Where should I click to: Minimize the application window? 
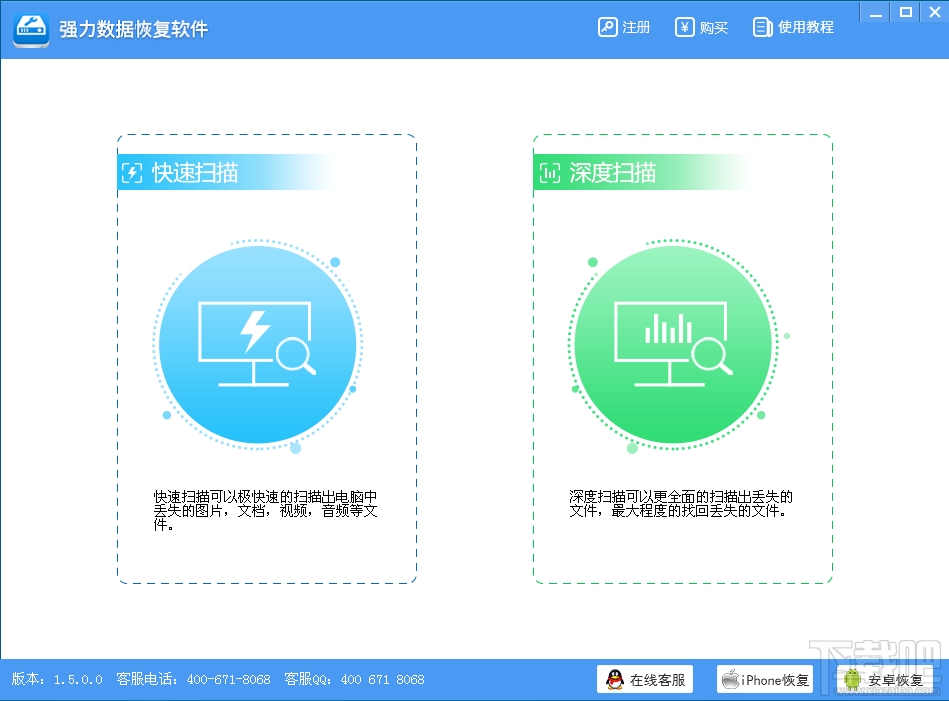point(875,13)
